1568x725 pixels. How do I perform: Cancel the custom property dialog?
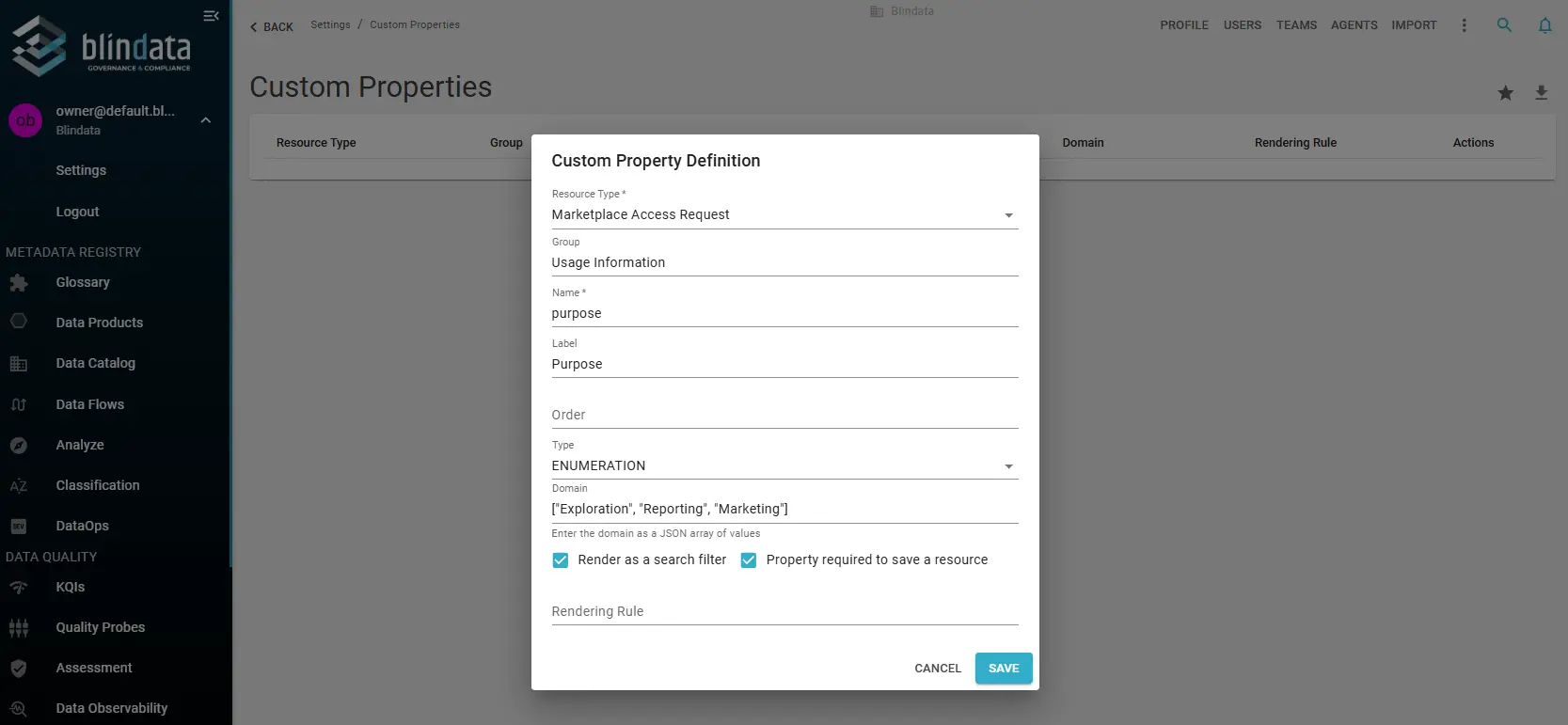(x=938, y=668)
